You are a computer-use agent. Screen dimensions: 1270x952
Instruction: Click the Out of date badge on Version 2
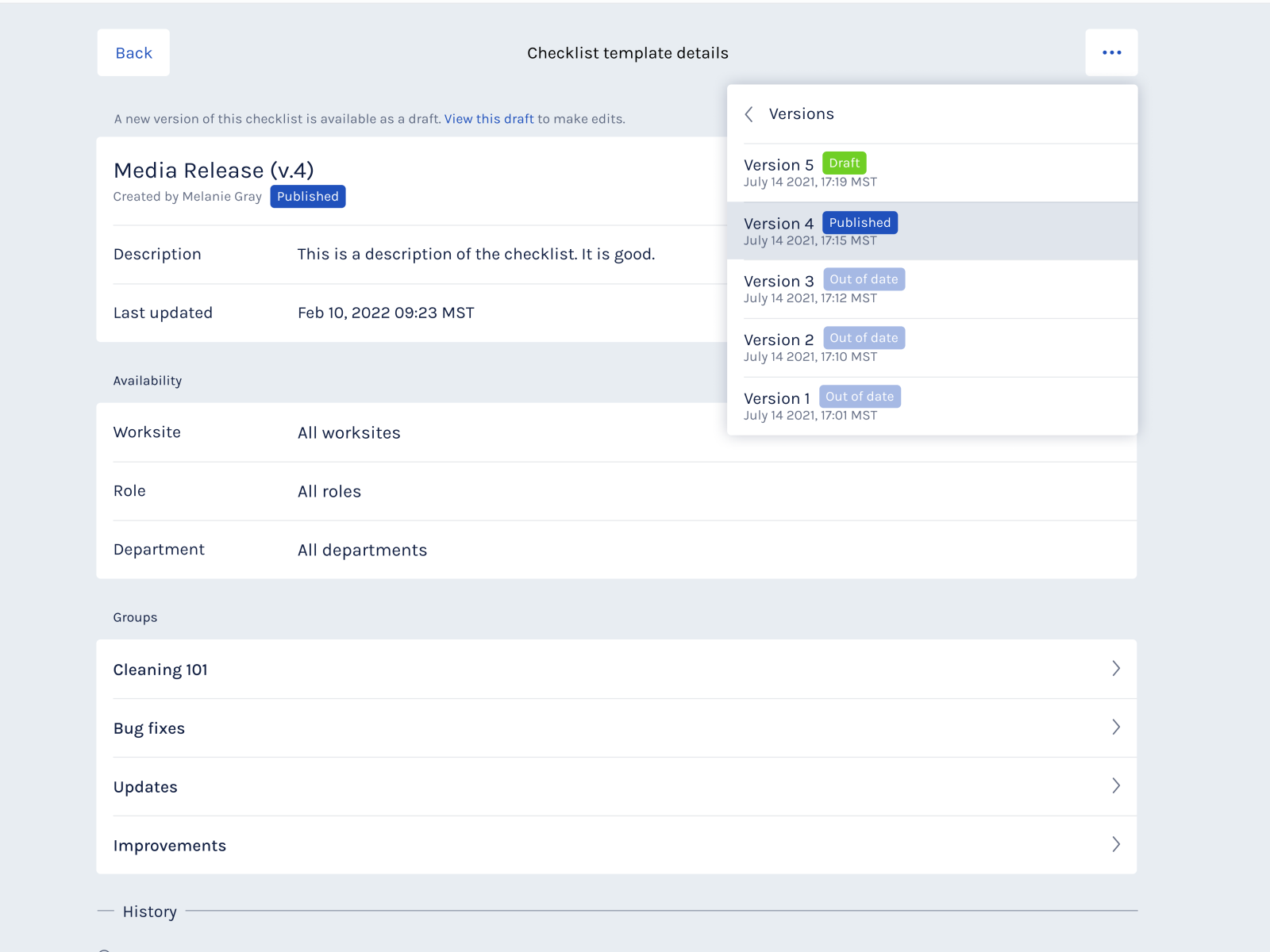[864, 337]
